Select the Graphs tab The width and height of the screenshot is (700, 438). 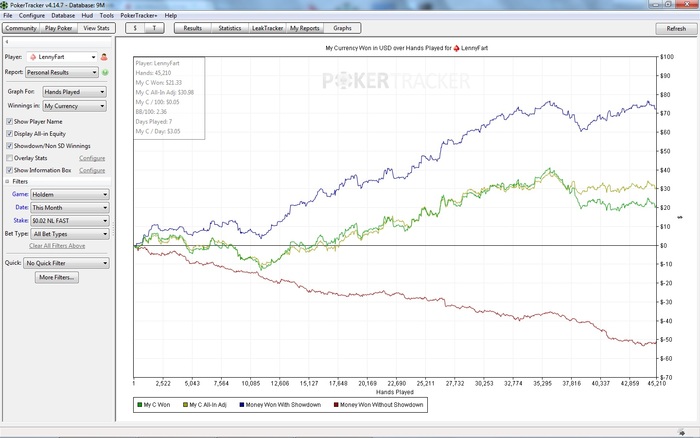tap(342, 28)
